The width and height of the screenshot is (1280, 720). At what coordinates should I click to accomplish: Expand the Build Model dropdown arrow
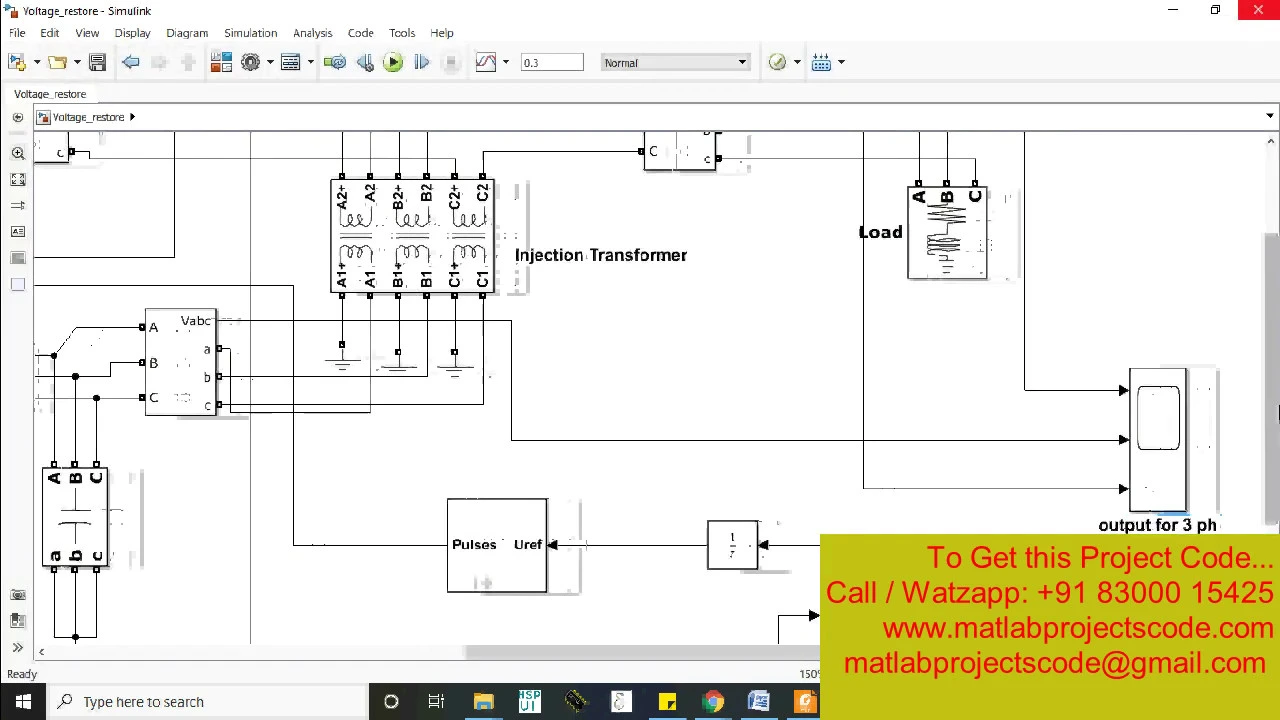(x=841, y=63)
